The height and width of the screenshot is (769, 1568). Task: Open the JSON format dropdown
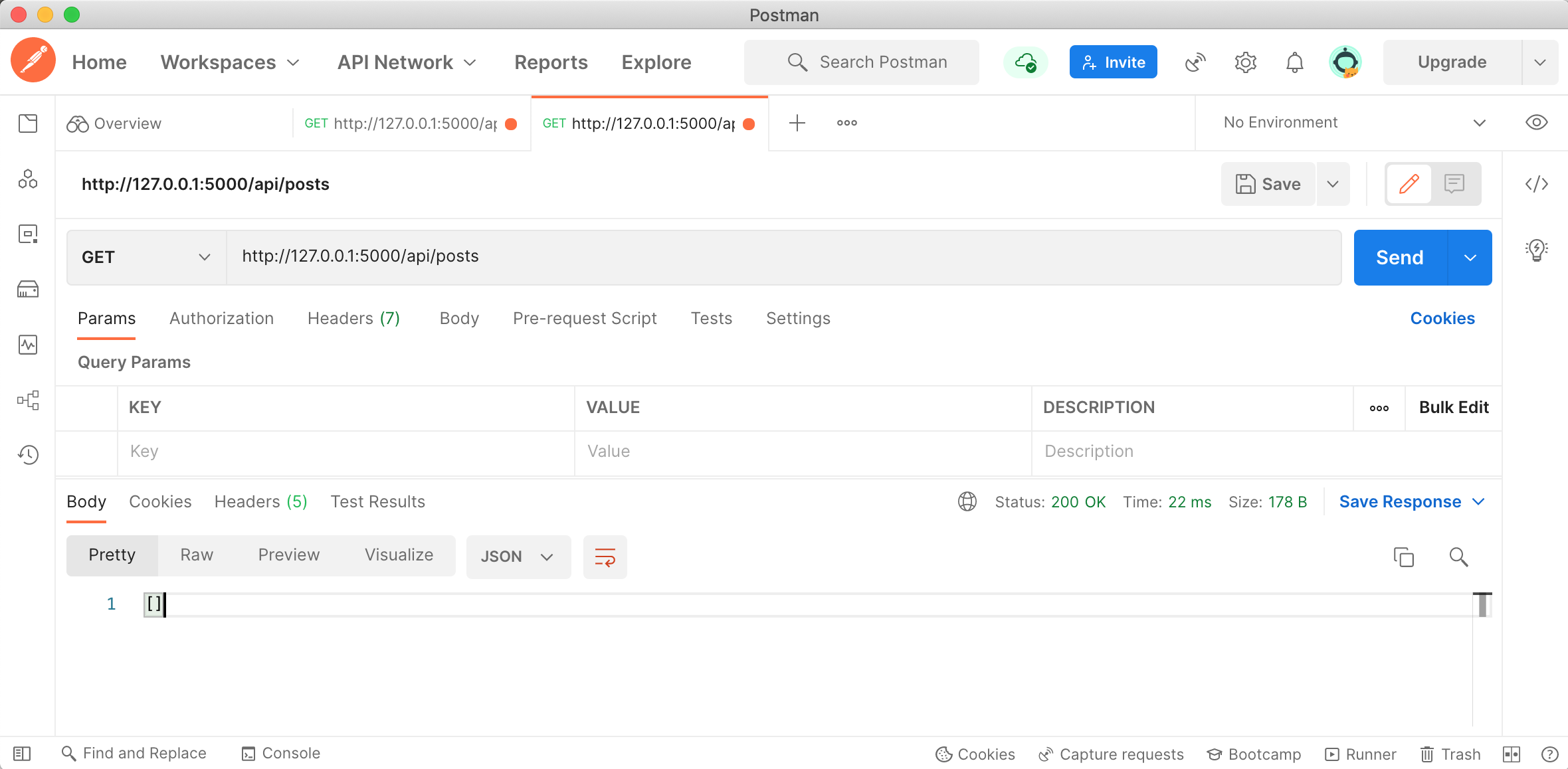(518, 556)
